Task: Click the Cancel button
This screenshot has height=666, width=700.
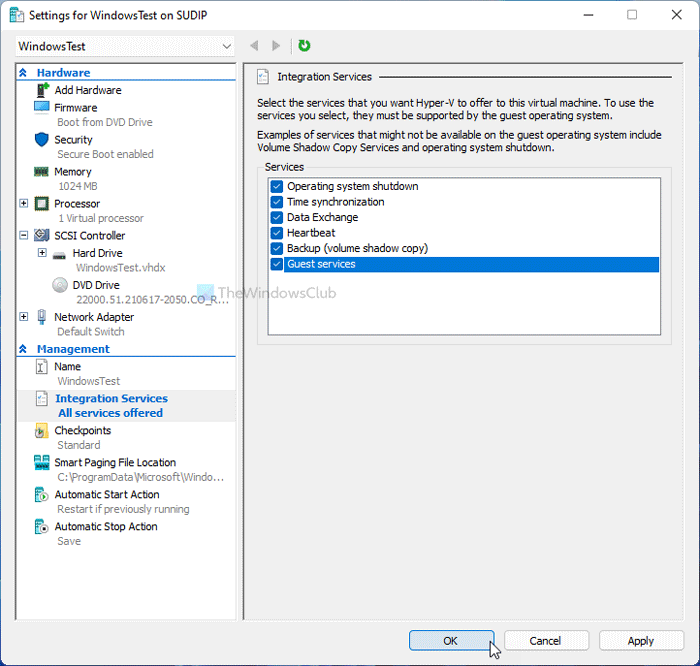Action: point(546,641)
